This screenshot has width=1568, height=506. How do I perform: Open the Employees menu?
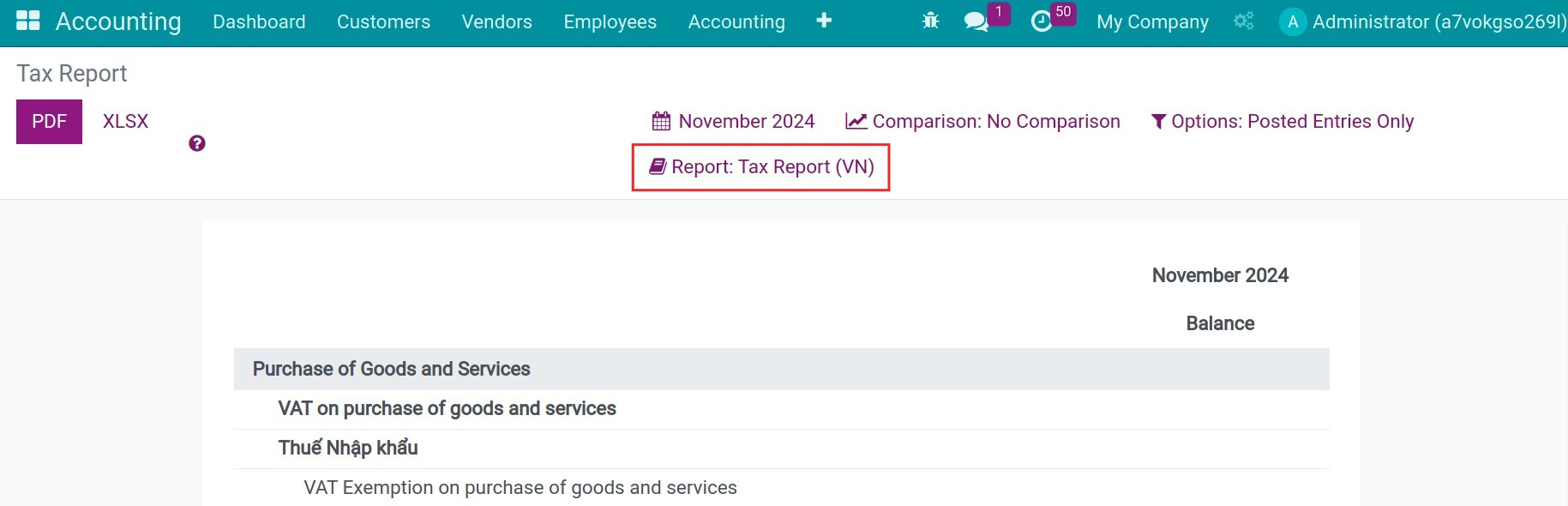pyautogui.click(x=610, y=21)
